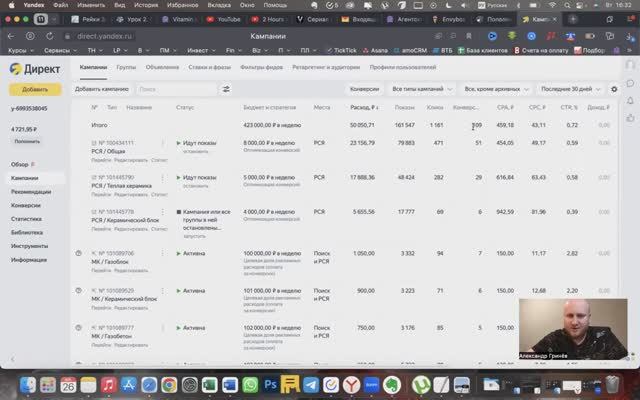Open Photoshop from the Dock
Image resolution: width=640 pixels, height=400 pixels.
click(x=270, y=385)
